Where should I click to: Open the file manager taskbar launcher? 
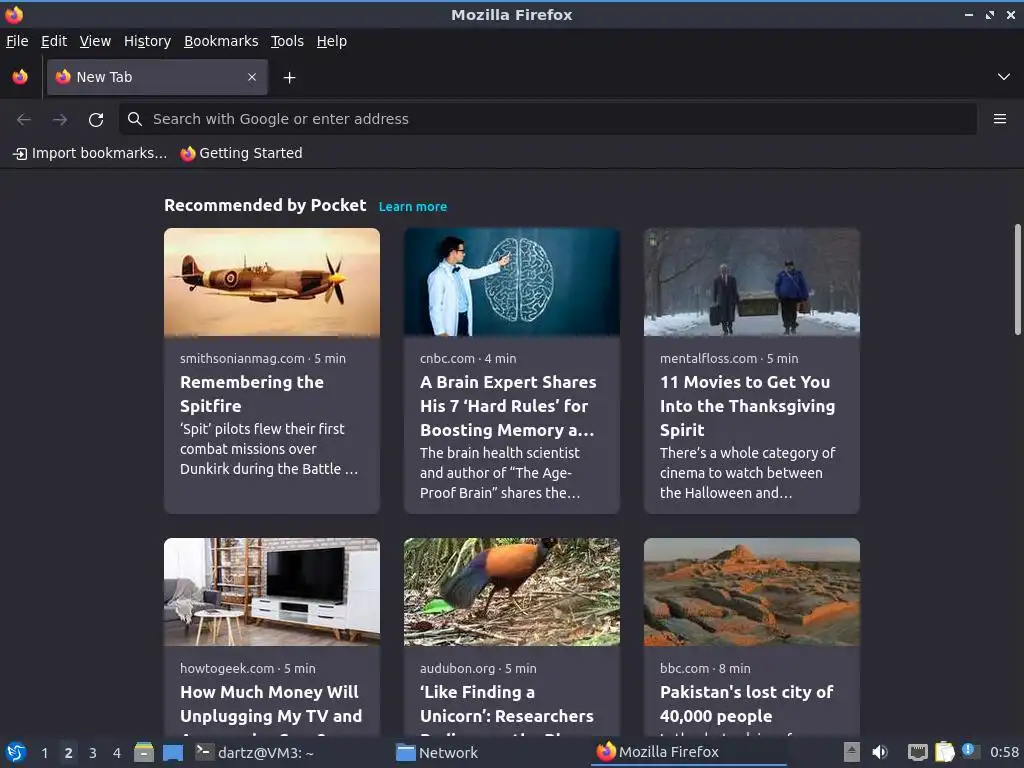(144, 753)
